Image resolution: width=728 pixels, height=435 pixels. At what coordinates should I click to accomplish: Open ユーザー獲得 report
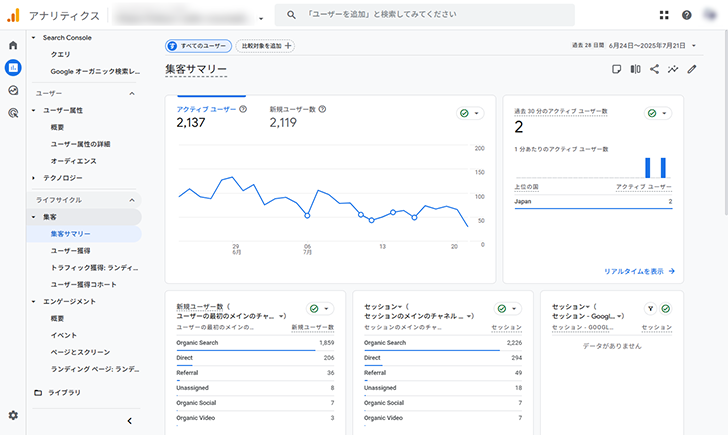pos(70,251)
